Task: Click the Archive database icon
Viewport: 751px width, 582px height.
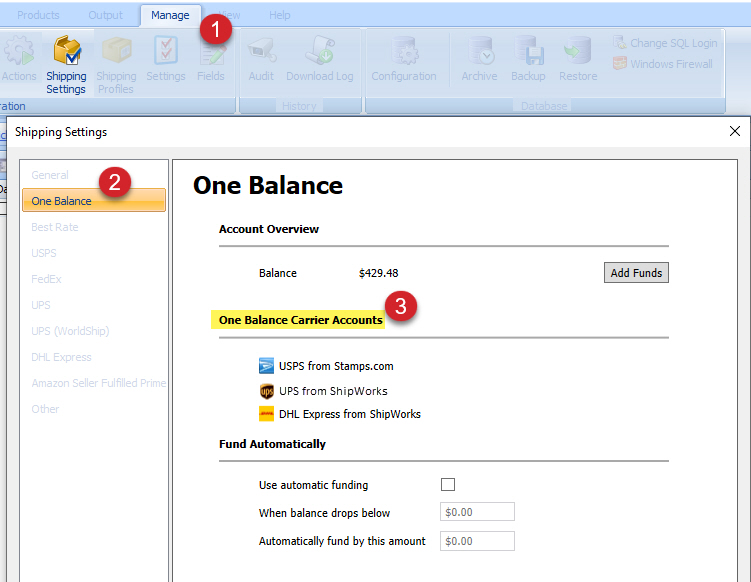Action: (479, 58)
